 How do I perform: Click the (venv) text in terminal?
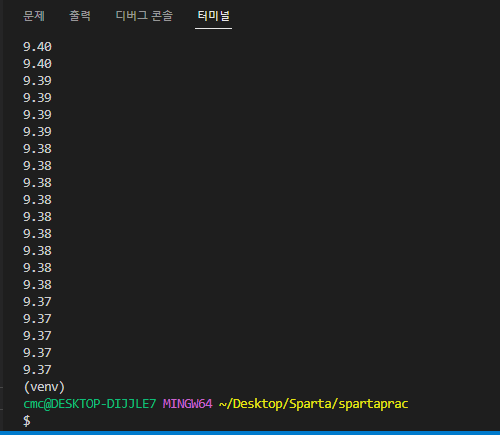pyautogui.click(x=44, y=387)
